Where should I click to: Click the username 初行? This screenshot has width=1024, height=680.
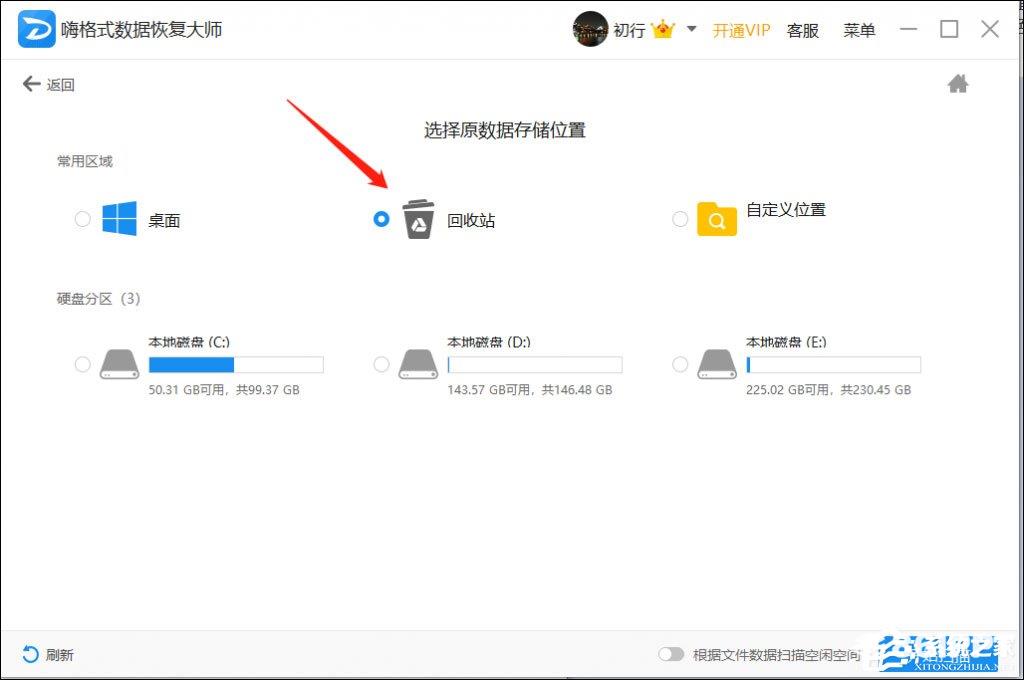click(x=629, y=30)
